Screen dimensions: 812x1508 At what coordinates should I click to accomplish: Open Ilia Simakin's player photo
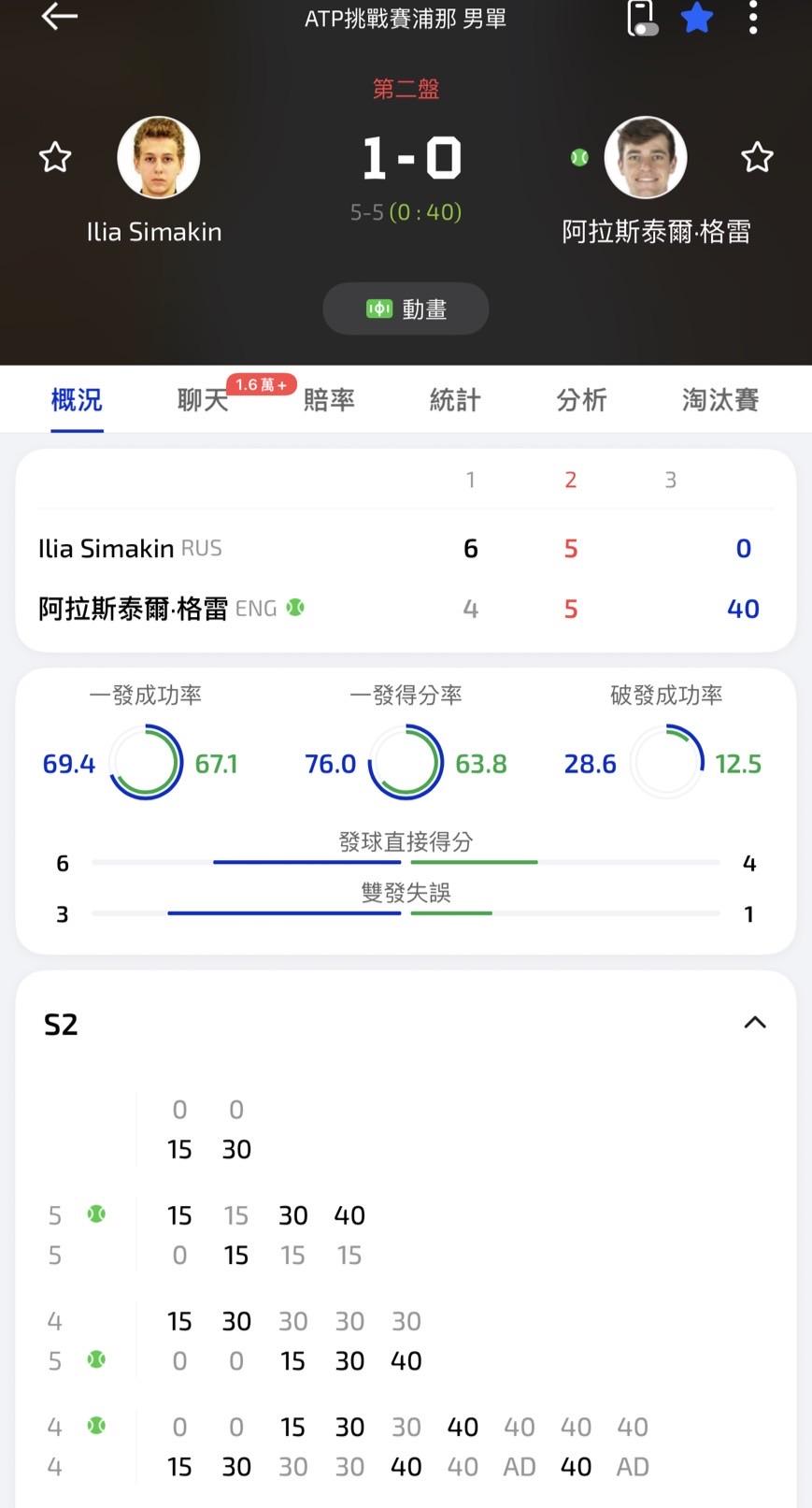coord(159,157)
